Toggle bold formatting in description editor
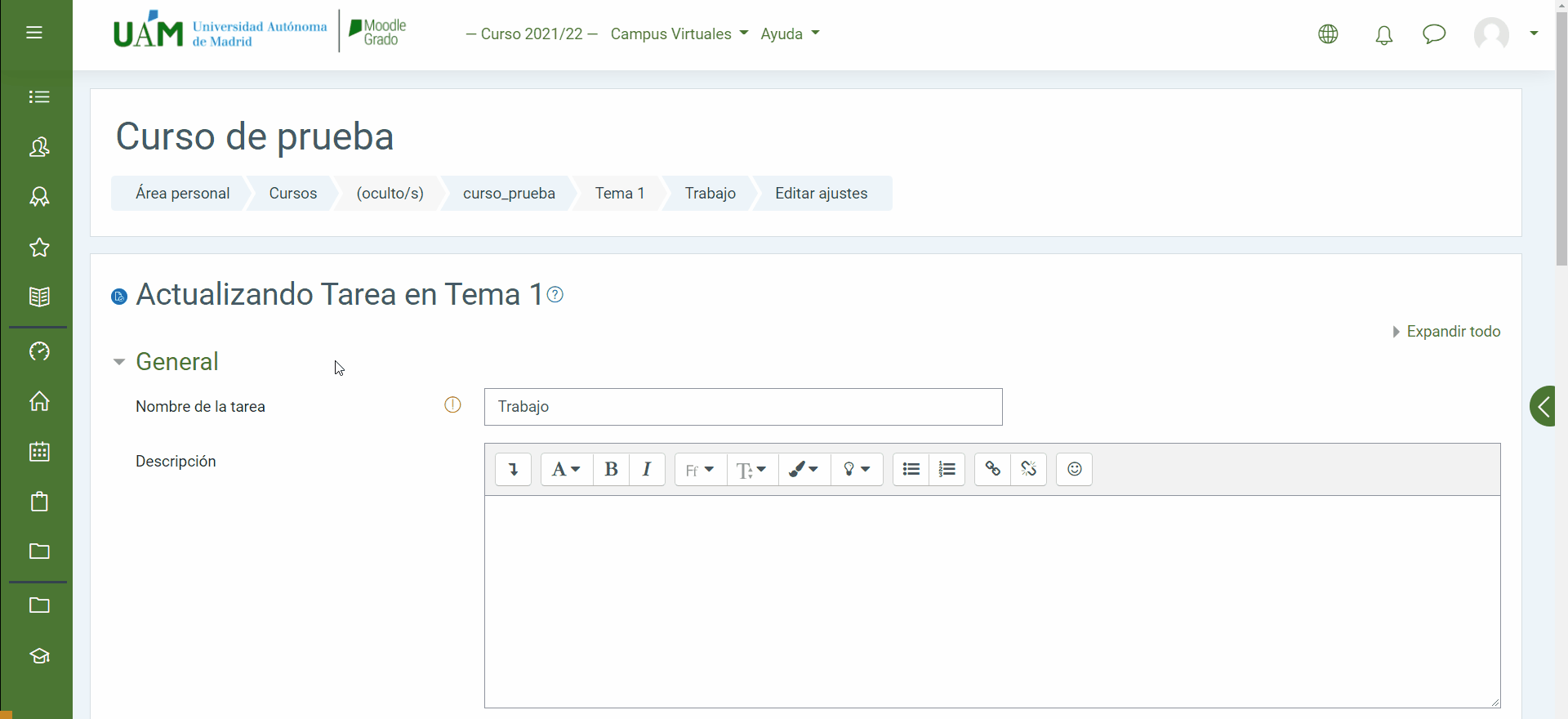 [611, 470]
